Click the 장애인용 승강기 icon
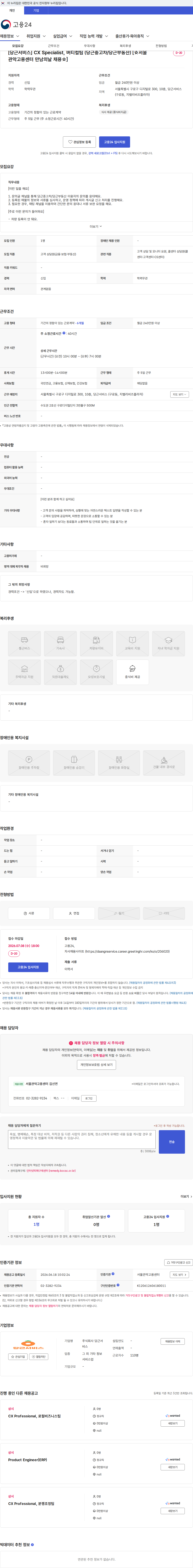The image size is (193, 1568). pyautogui.click(x=74, y=763)
